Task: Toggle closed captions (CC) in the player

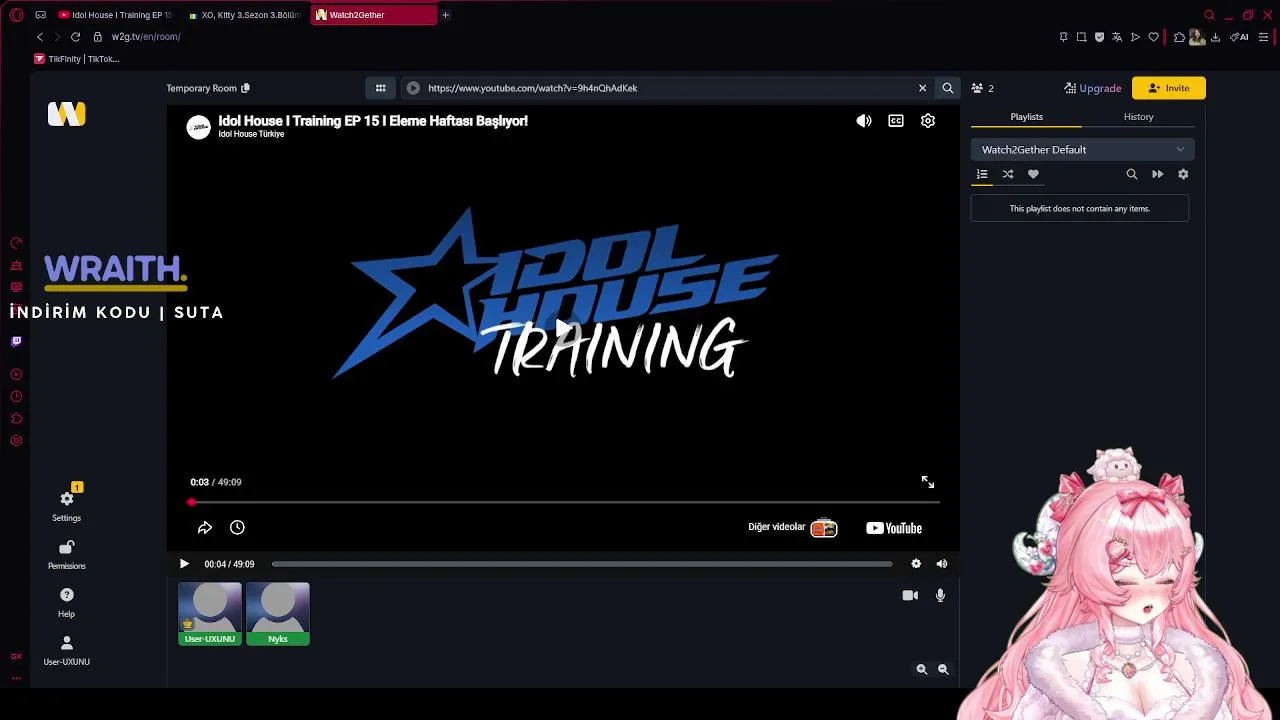Action: coord(896,121)
